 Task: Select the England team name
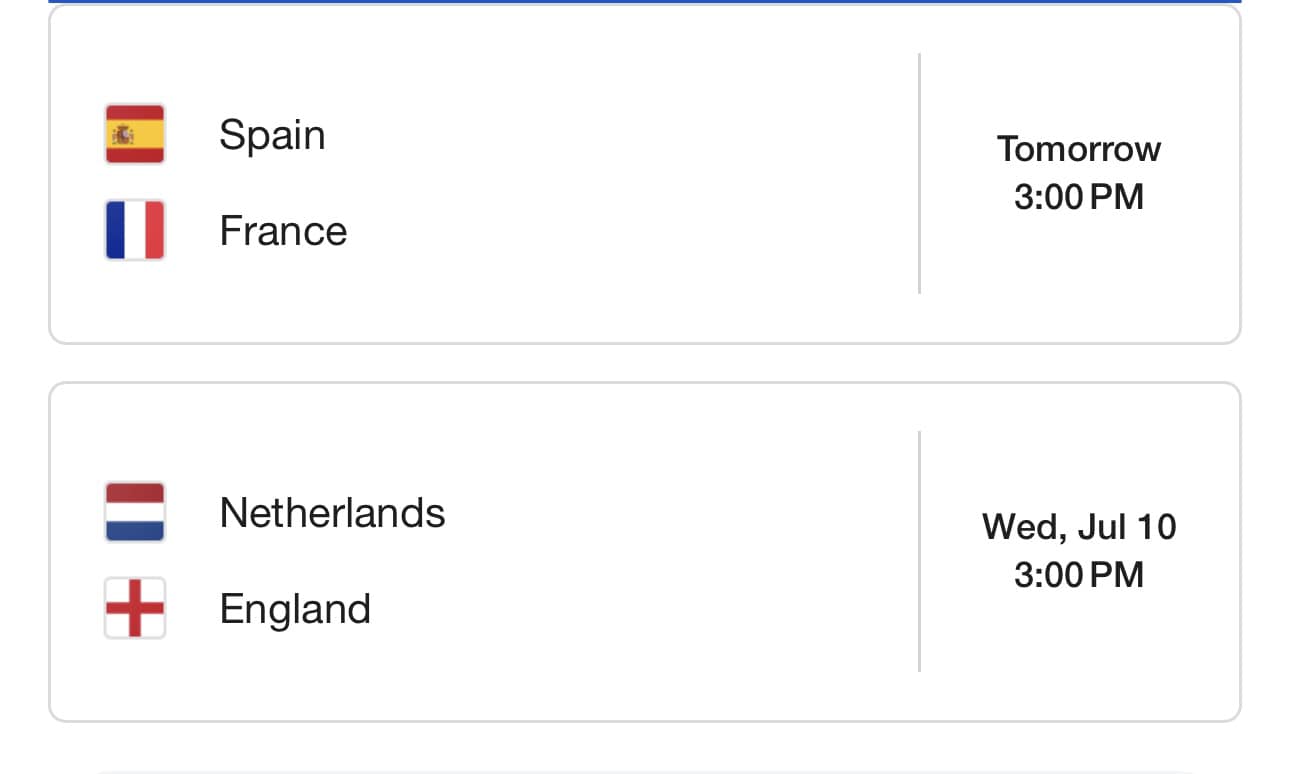tap(295, 609)
